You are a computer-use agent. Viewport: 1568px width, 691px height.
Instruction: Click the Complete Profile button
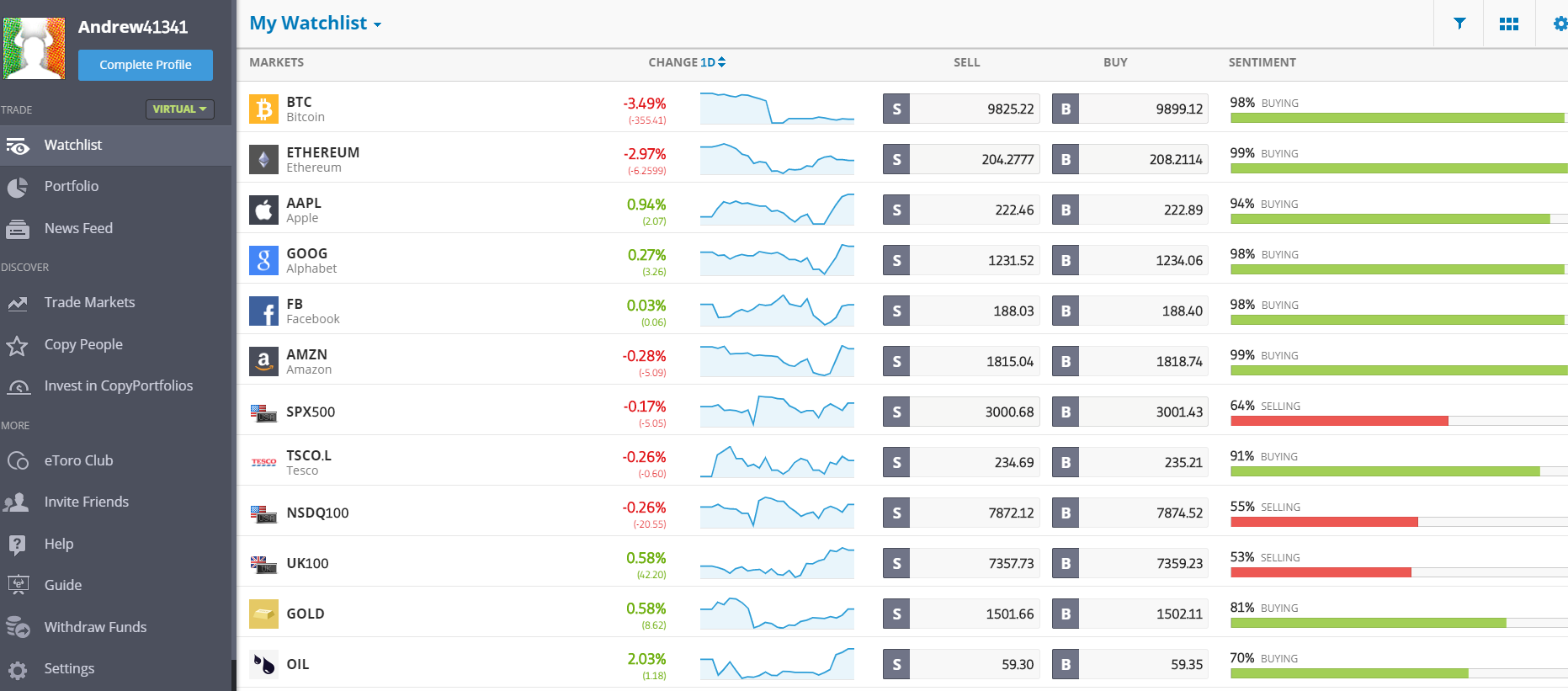146,65
